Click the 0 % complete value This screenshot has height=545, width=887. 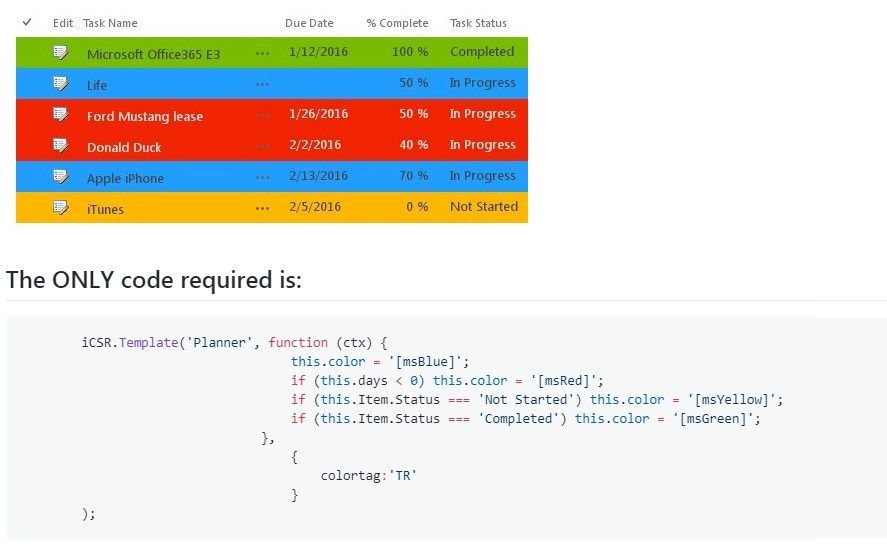pos(417,207)
